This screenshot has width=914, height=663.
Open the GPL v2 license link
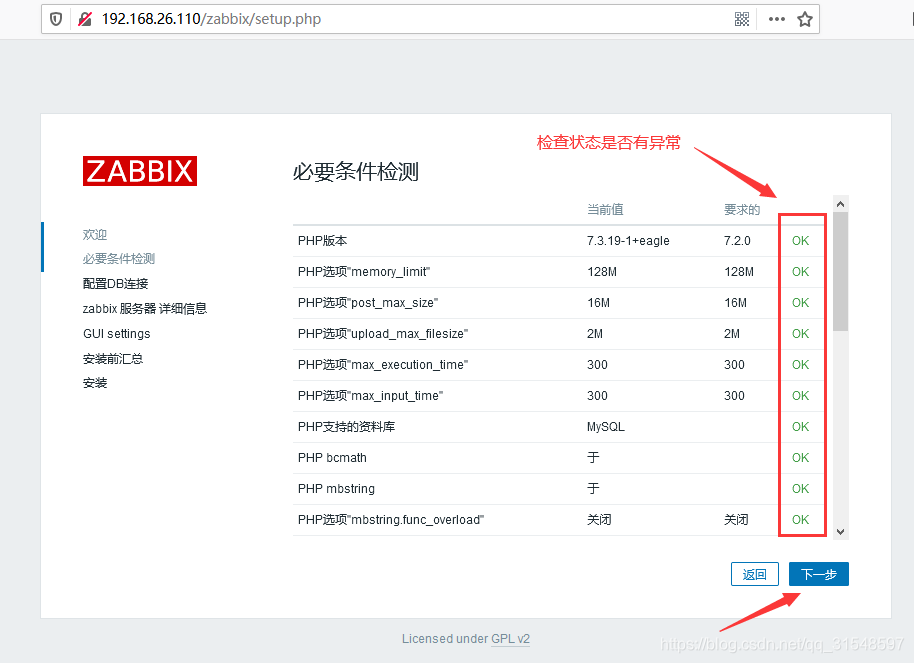coord(511,639)
